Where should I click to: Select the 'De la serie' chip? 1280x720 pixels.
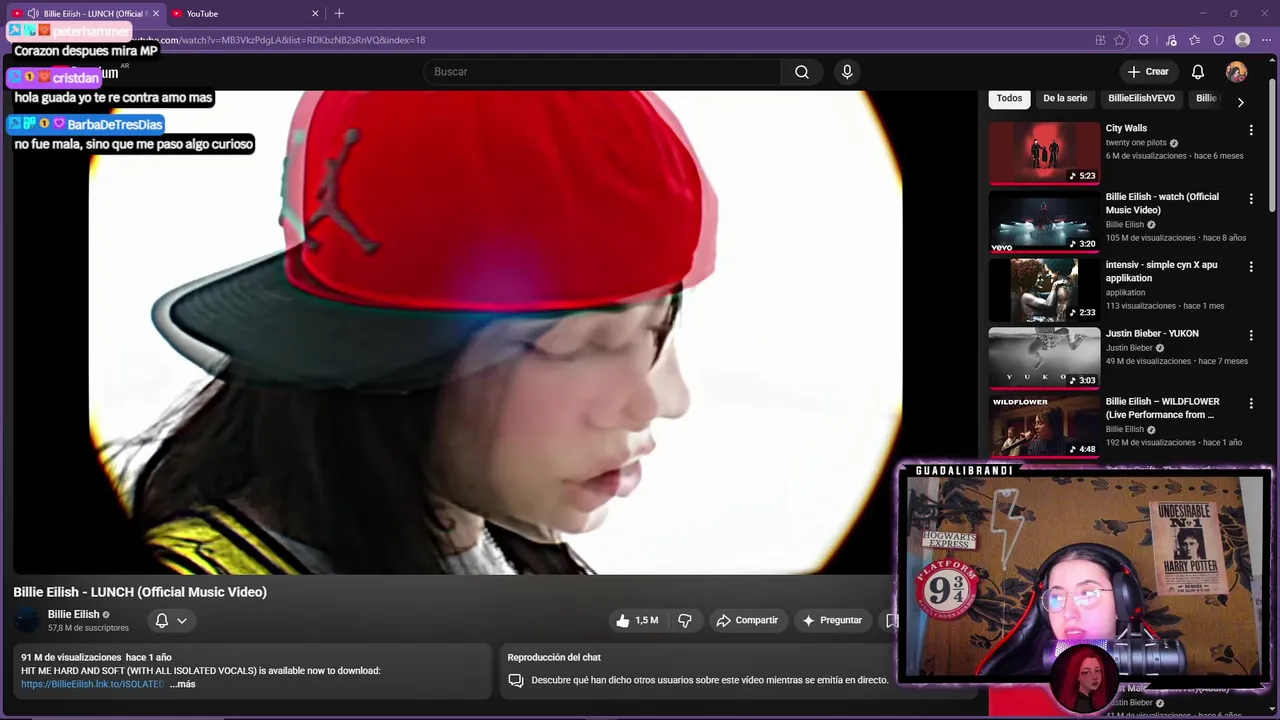pyautogui.click(x=1065, y=98)
